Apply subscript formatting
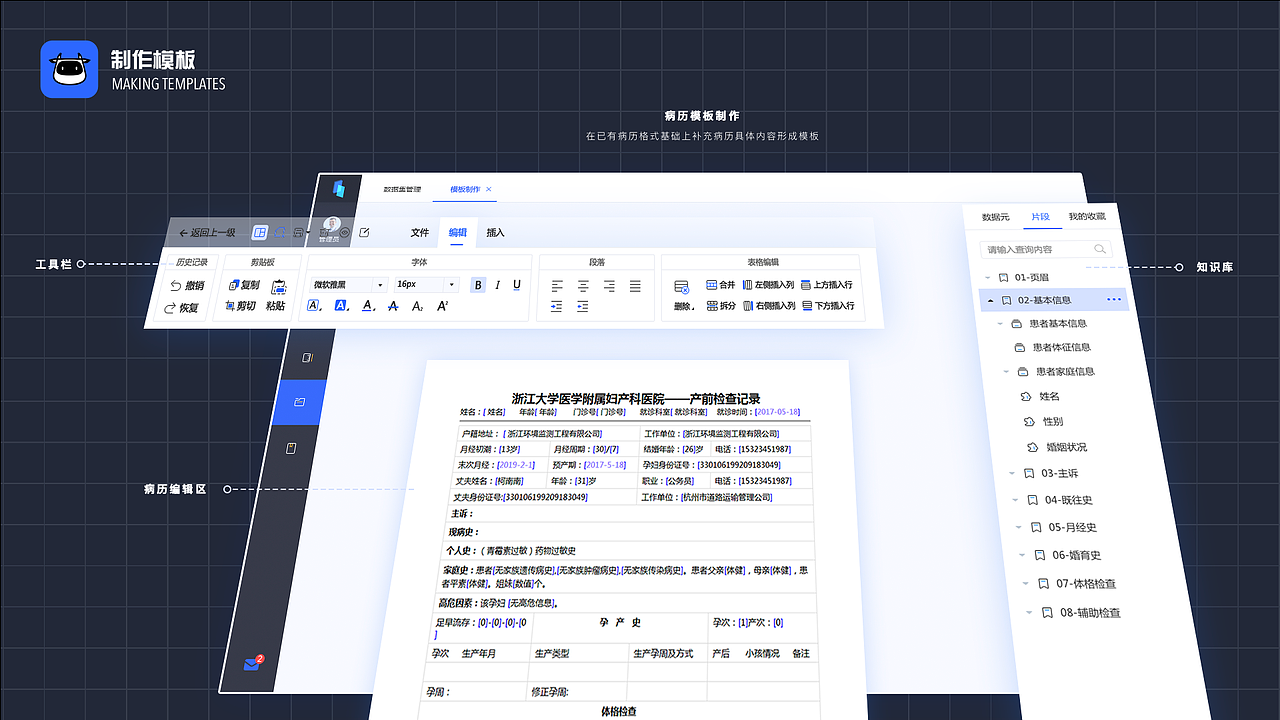Viewport: 1280px width, 720px height. pos(418,306)
